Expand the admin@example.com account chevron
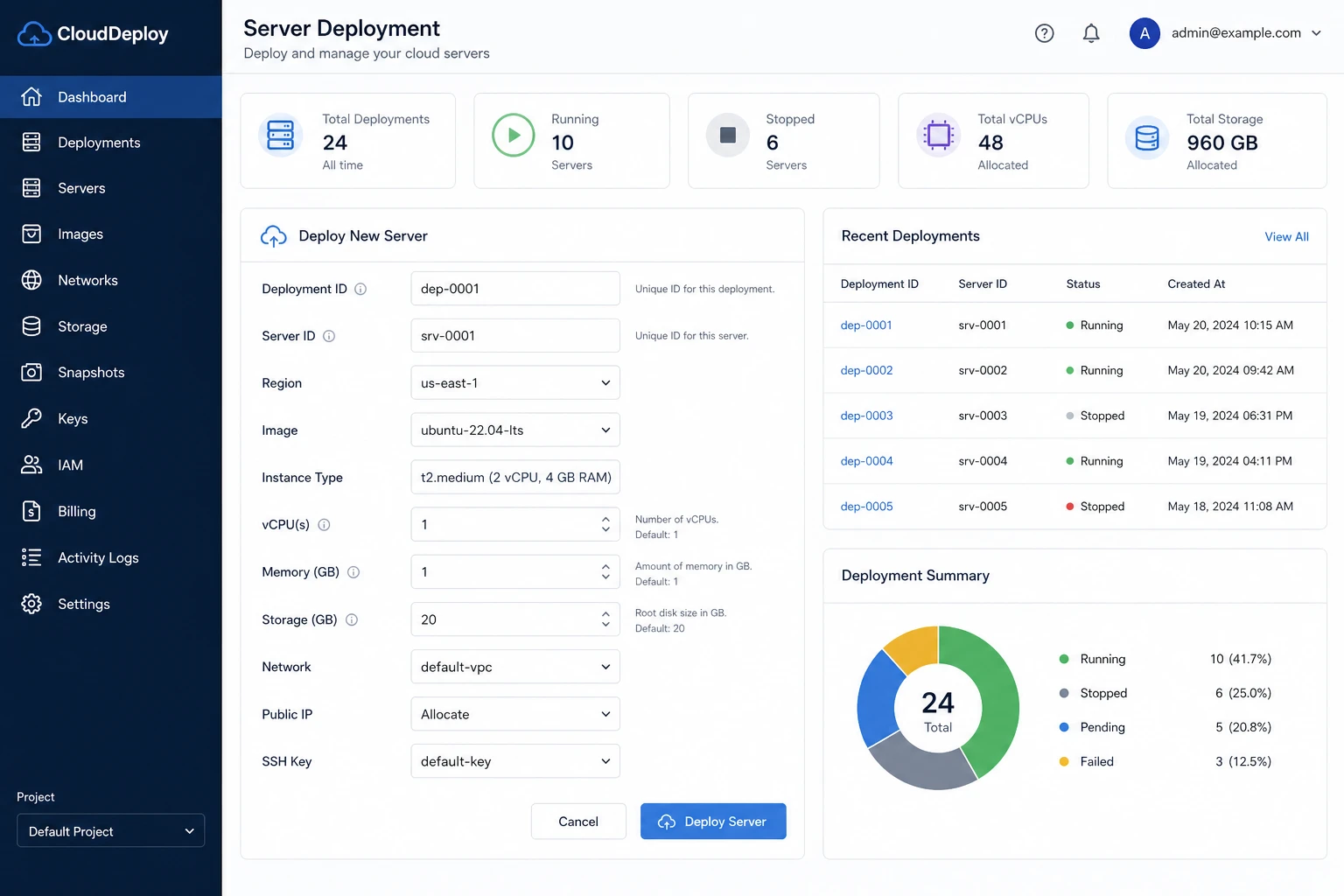Viewport: 1344px width, 896px height. (1316, 33)
